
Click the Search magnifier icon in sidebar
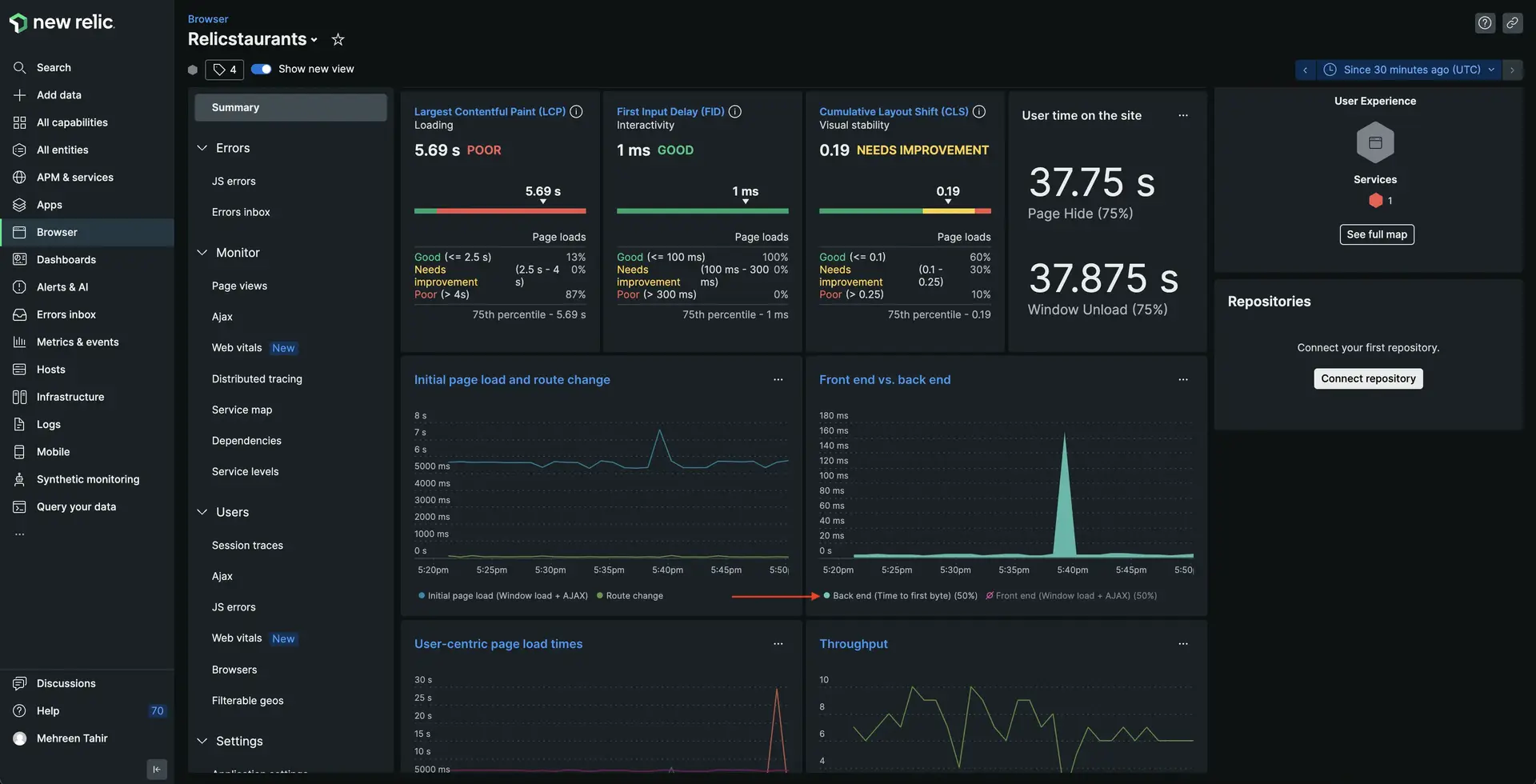pyautogui.click(x=20, y=68)
